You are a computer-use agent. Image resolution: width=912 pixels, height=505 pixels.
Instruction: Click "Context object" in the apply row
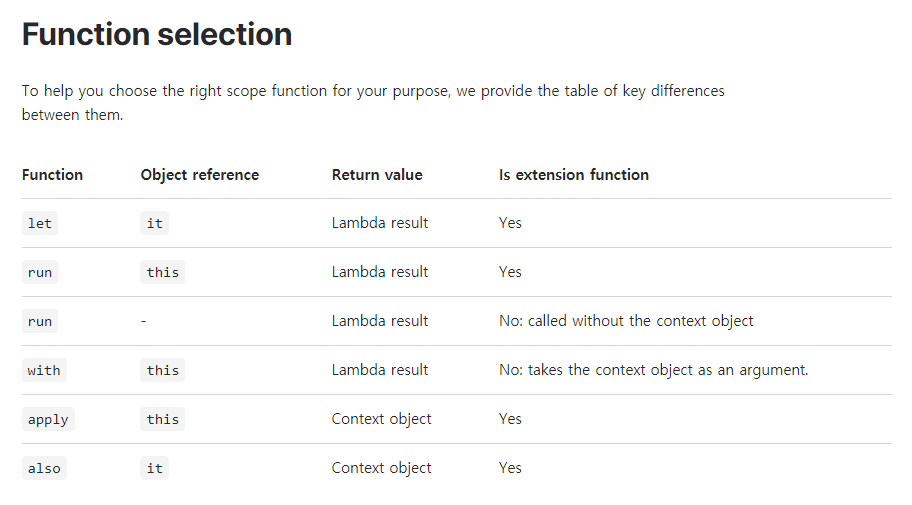pos(381,419)
